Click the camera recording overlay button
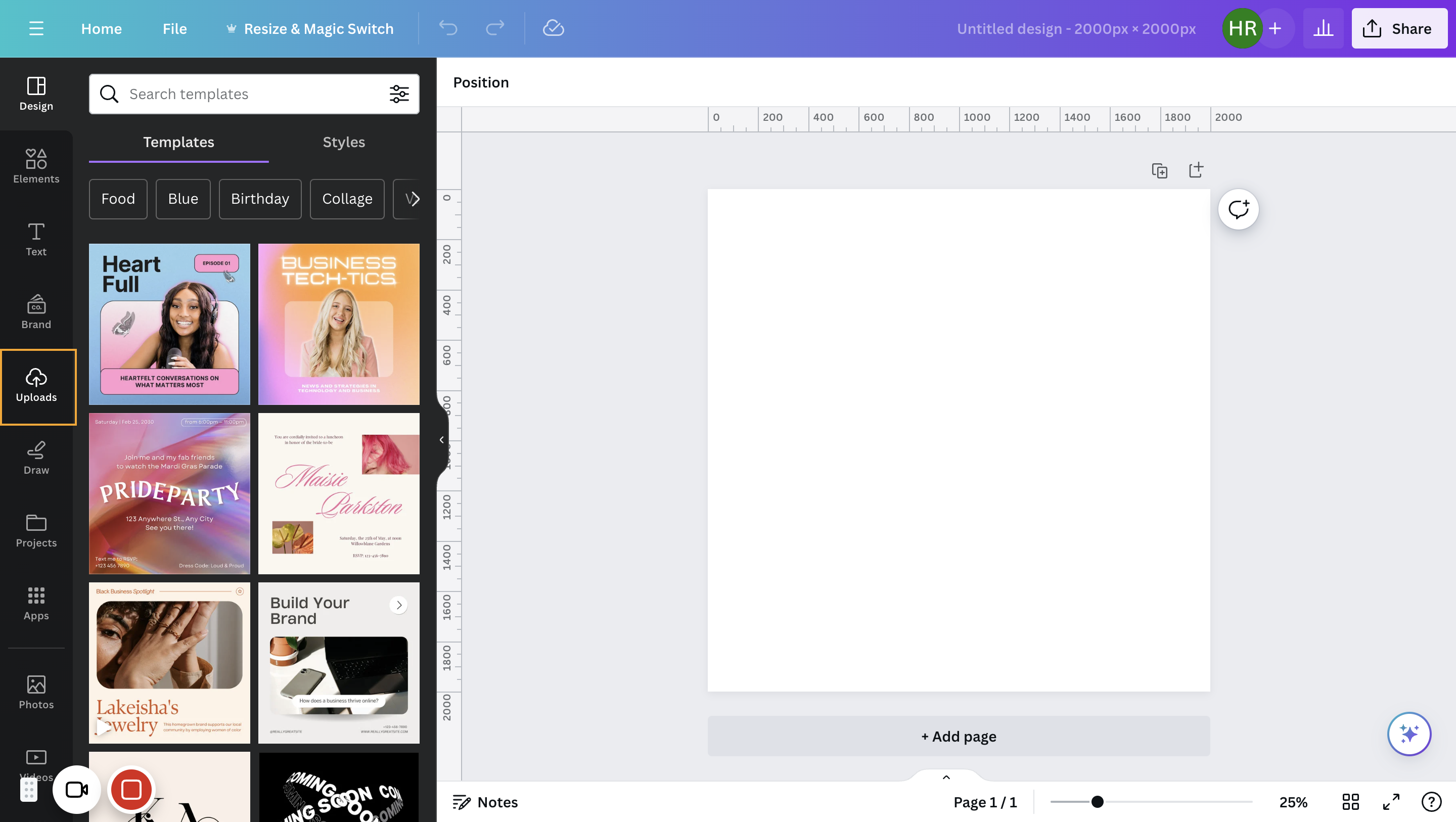Image resolution: width=1456 pixels, height=822 pixels. pos(76,789)
